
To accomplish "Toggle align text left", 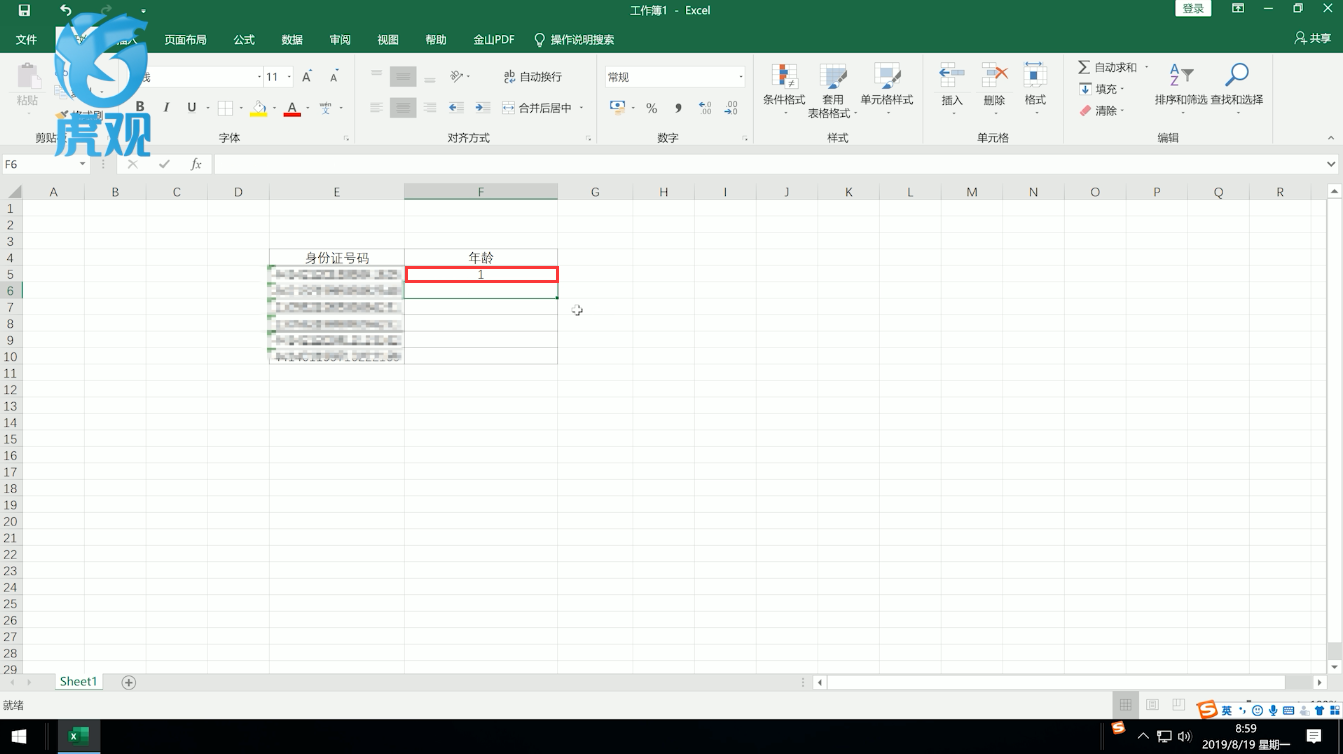I will 376,108.
